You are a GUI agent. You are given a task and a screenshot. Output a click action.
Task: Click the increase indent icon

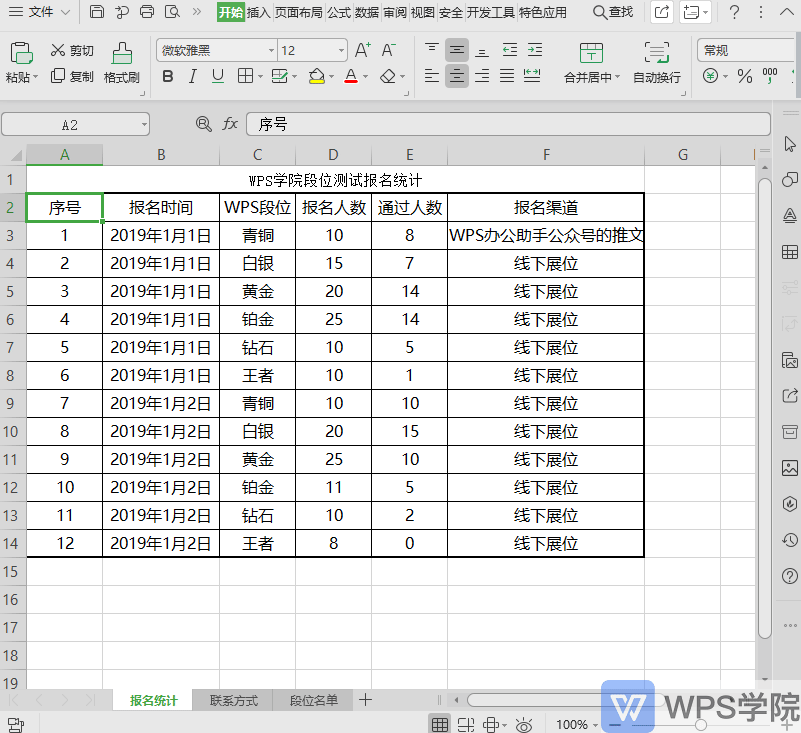535,50
